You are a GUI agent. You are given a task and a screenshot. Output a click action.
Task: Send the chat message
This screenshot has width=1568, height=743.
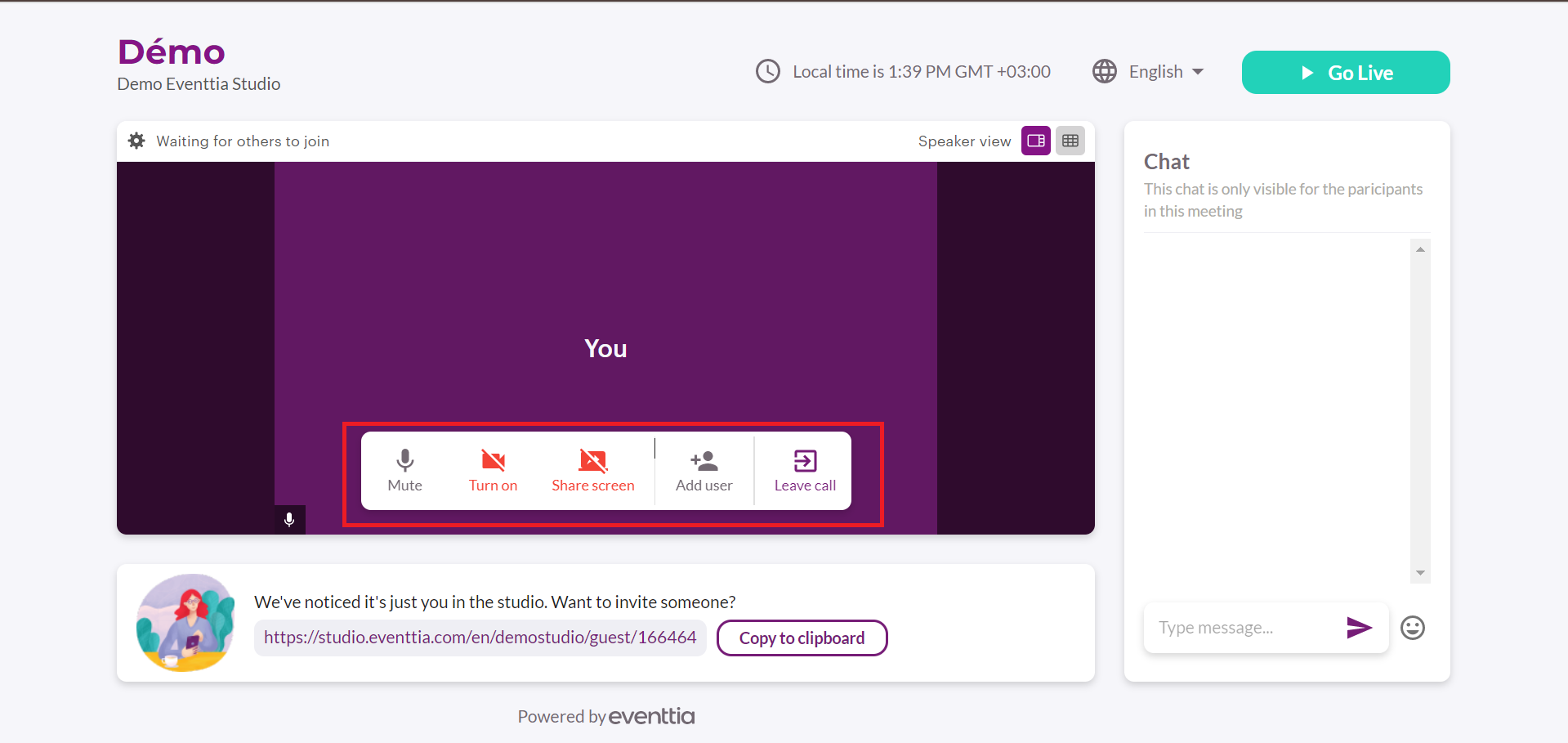coord(1358,628)
